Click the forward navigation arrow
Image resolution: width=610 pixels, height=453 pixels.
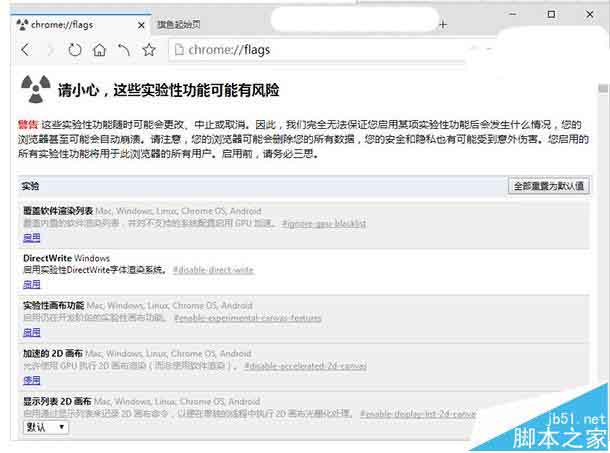point(50,50)
